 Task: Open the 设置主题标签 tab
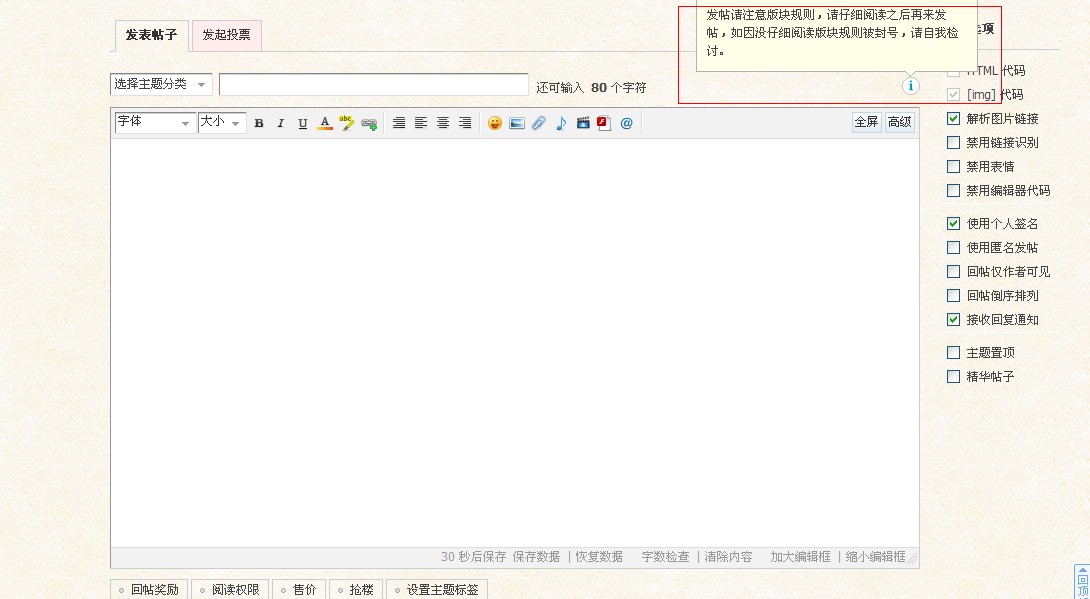[437, 589]
